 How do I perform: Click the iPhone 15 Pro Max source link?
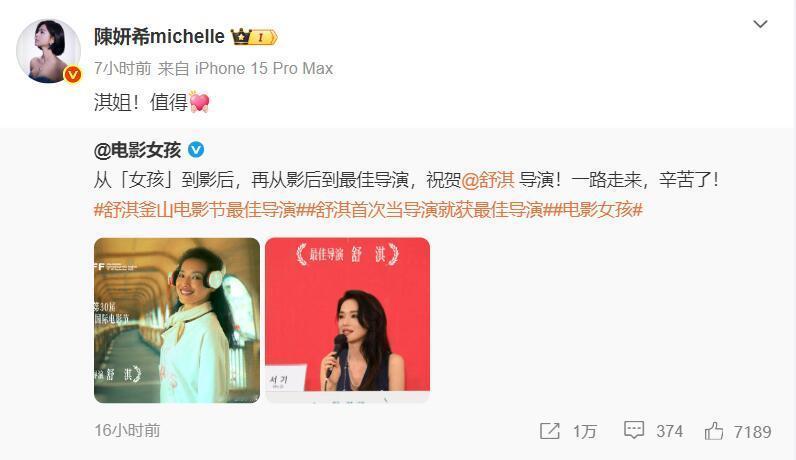[x=264, y=68]
